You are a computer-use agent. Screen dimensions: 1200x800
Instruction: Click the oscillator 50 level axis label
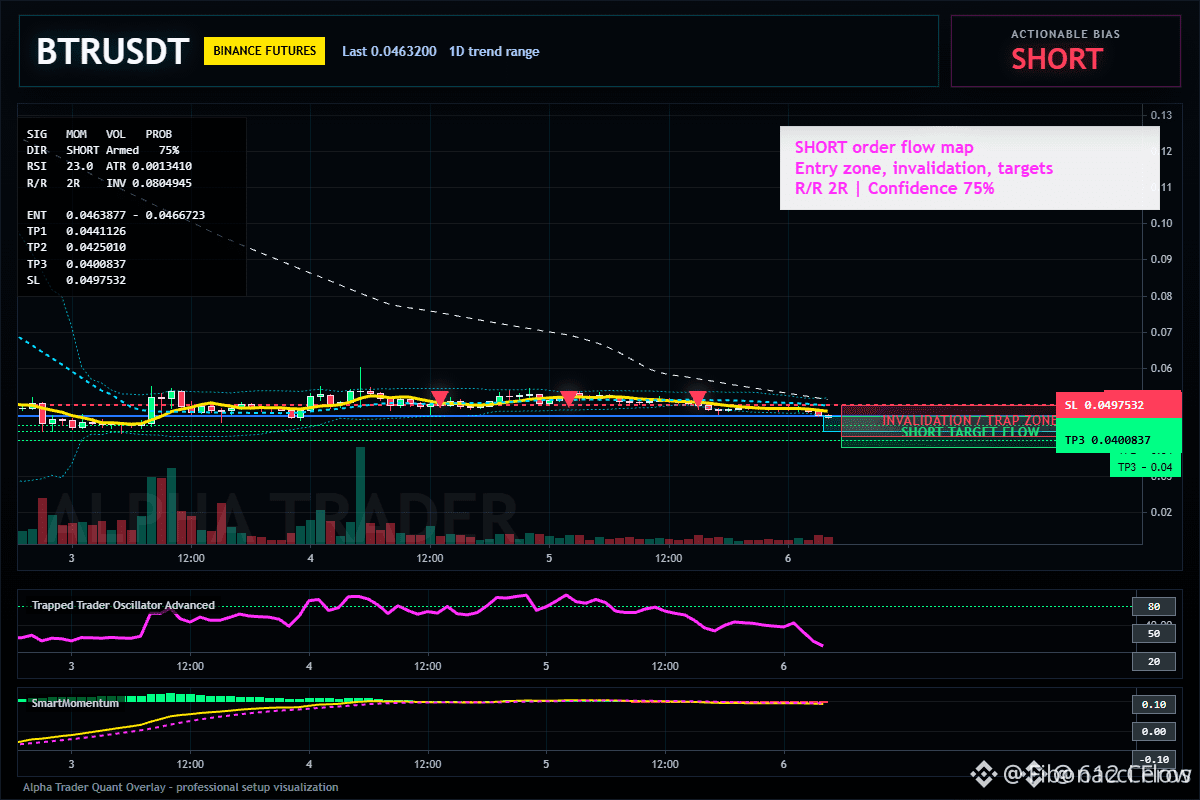(1146, 633)
